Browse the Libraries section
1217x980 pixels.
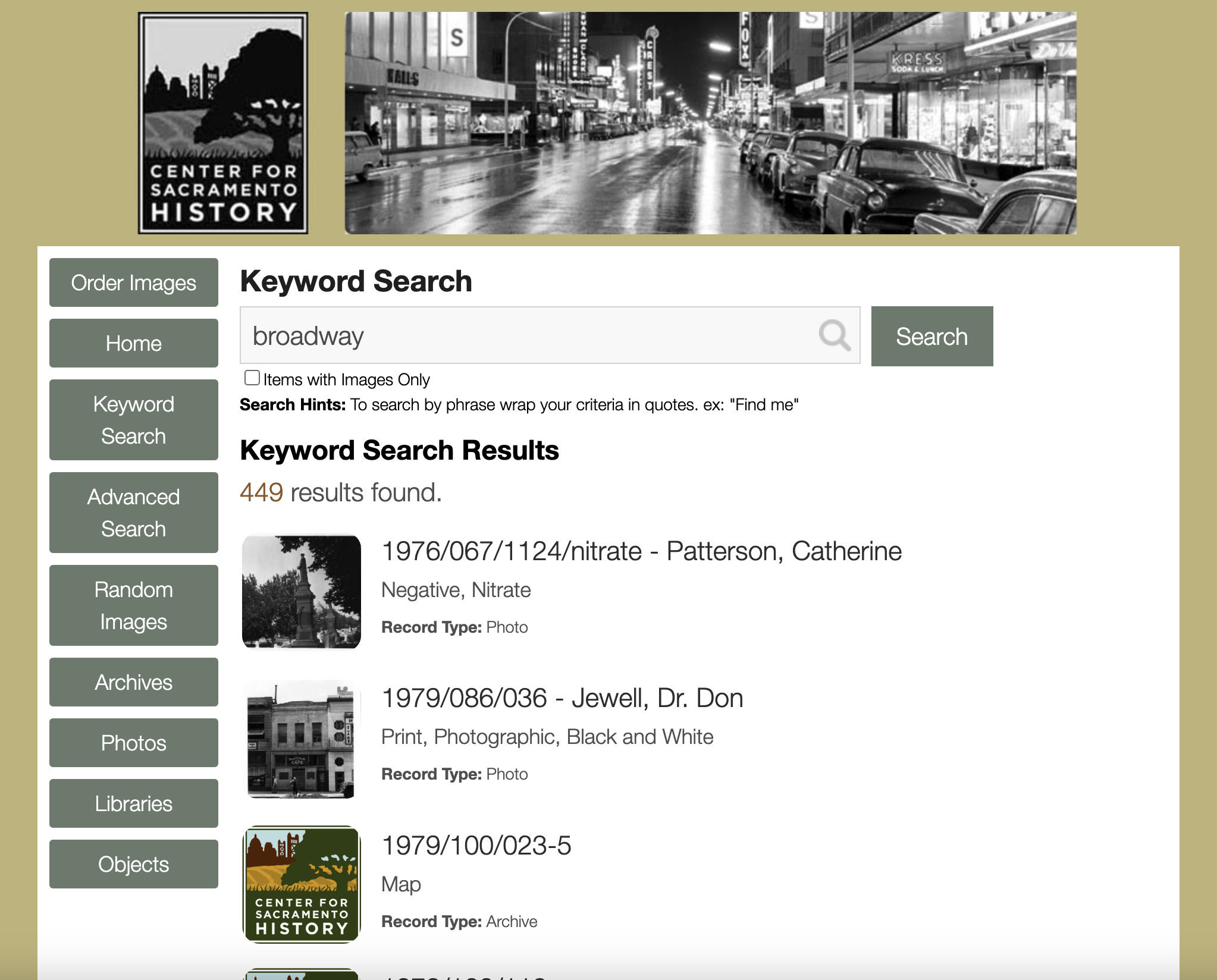134,803
